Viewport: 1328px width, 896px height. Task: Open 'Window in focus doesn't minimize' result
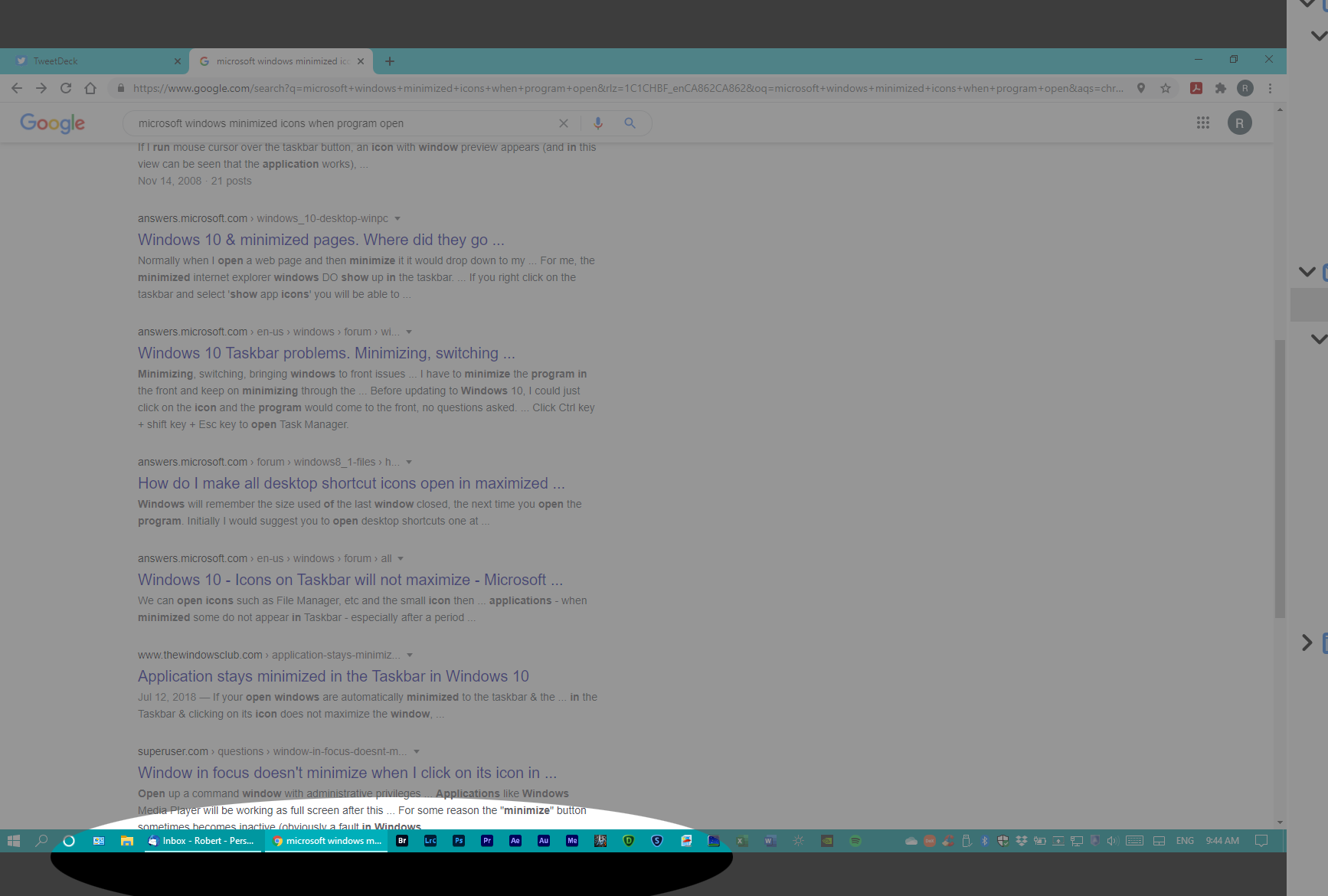pyautogui.click(x=347, y=773)
